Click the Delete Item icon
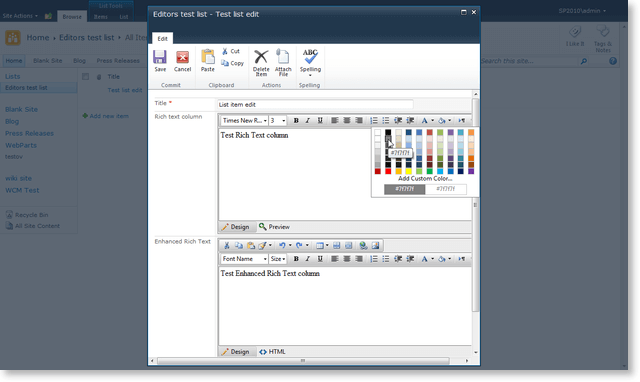 261,63
